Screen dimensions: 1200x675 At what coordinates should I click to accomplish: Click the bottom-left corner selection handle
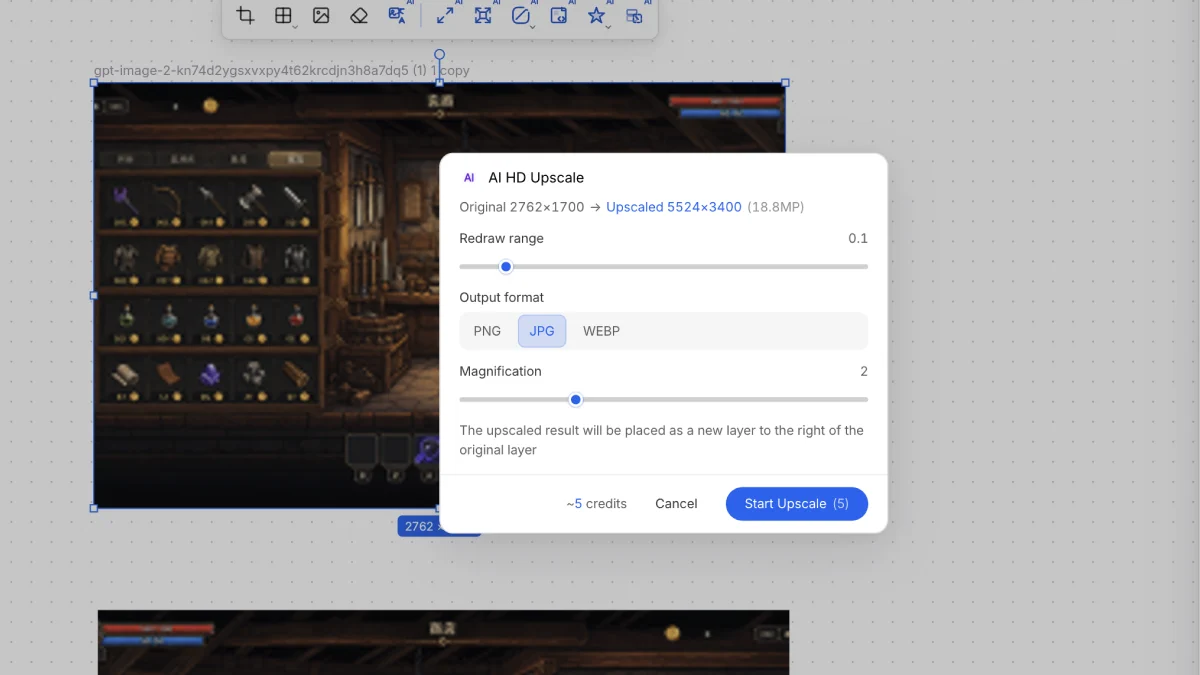coord(94,508)
